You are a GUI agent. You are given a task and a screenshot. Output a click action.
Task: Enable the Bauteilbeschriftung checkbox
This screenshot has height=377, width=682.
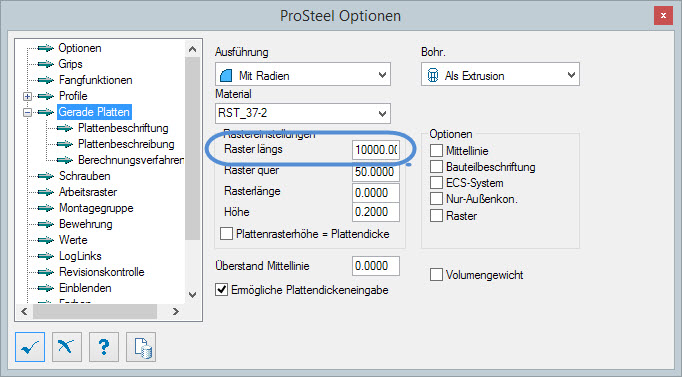[x=436, y=167]
